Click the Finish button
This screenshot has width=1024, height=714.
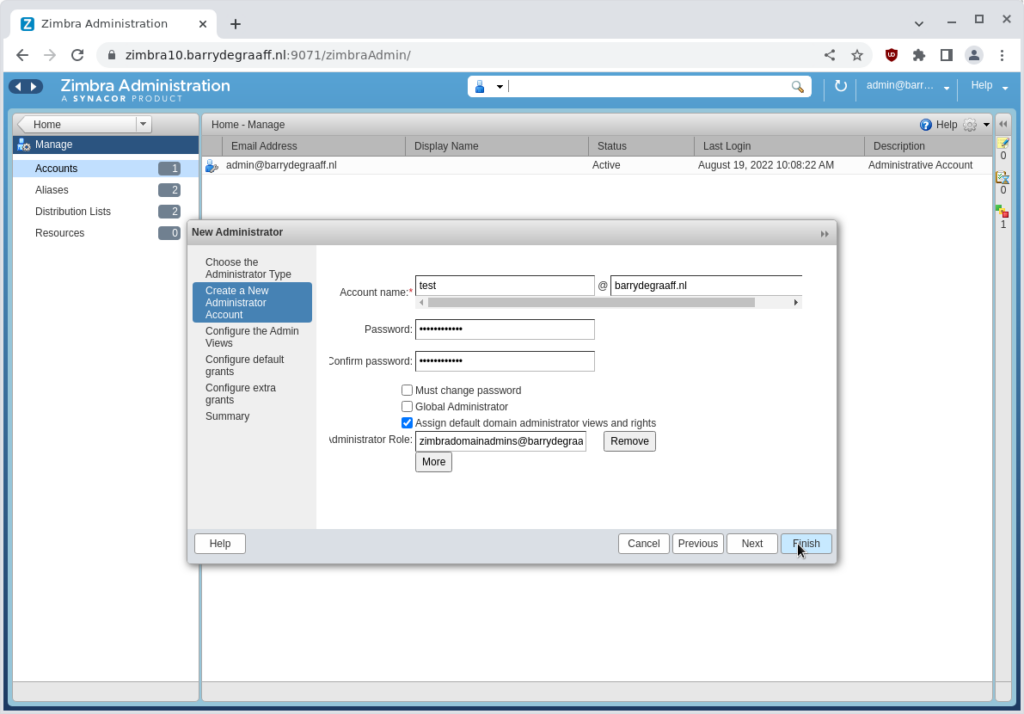(x=806, y=543)
